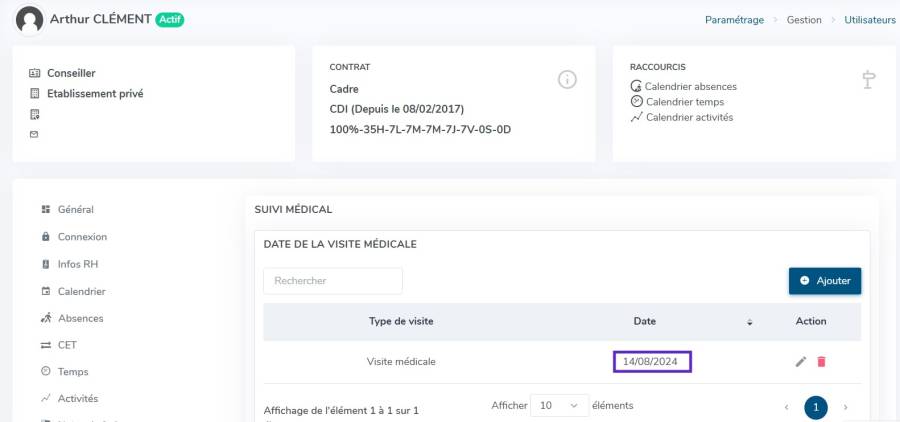Screen dimensions: 900x422
Task: Open Calendrier activités shortcut
Action: click(x=688, y=117)
